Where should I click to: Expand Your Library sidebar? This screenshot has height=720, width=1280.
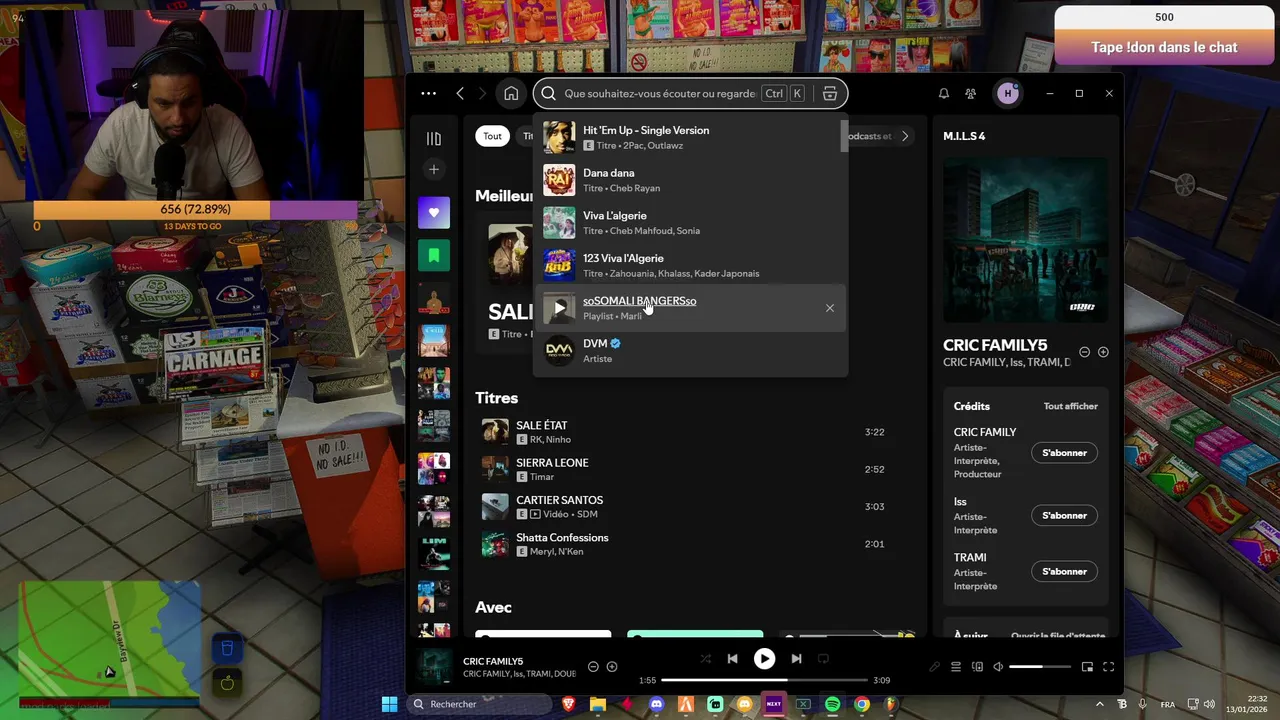tap(433, 139)
